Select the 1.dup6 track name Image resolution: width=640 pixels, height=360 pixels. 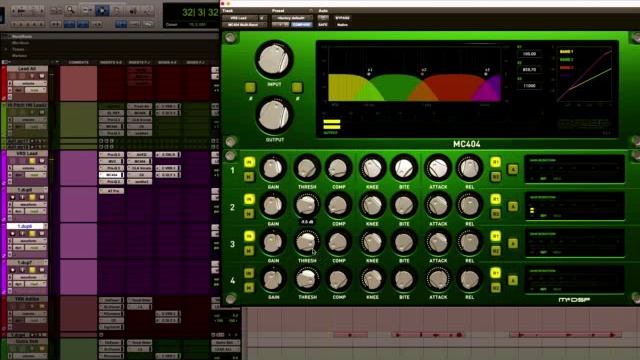[x=25, y=226]
